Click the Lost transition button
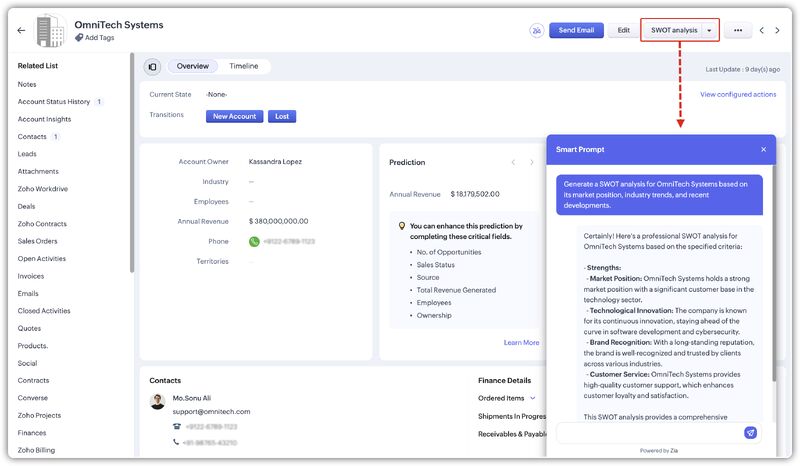Image resolution: width=800 pixels, height=466 pixels. coord(282,116)
